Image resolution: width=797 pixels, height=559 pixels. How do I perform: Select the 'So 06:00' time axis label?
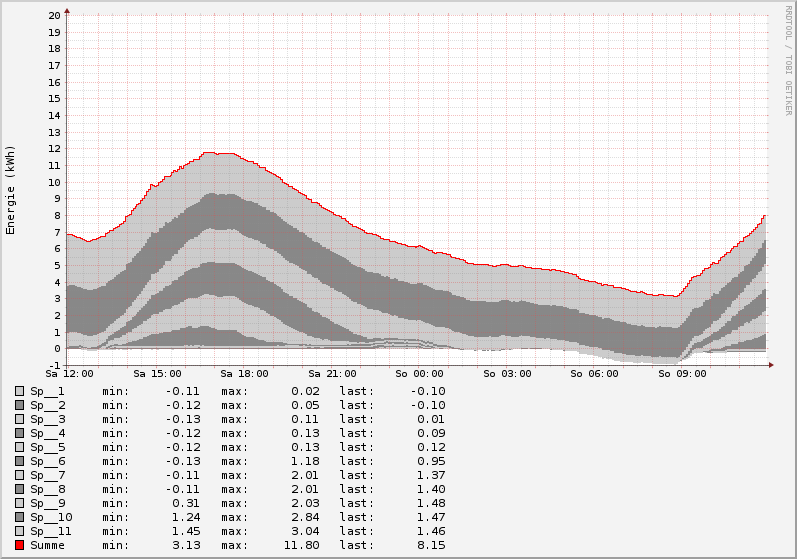594,374
